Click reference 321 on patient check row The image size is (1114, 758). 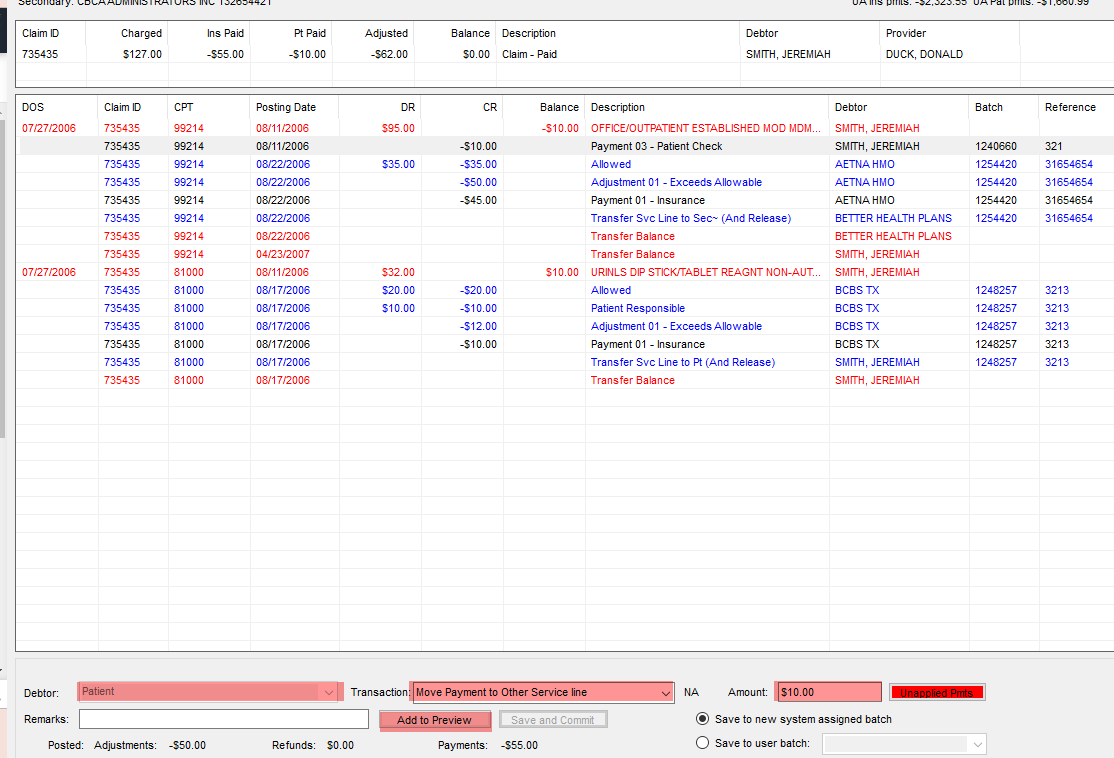pos(1054,146)
